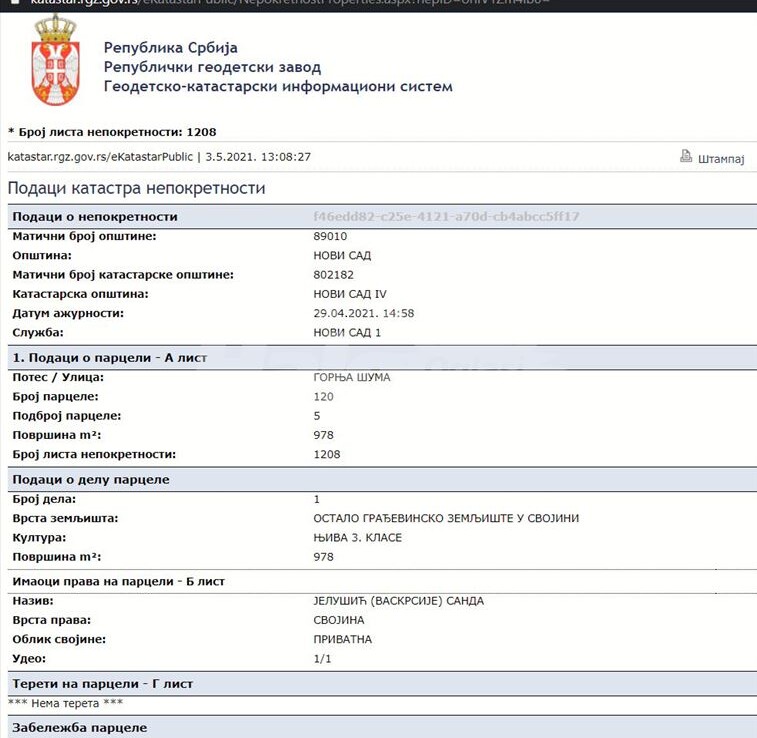Click the Забележба парцеле section header
The width and height of the screenshot is (757, 738).
[x=79, y=727]
